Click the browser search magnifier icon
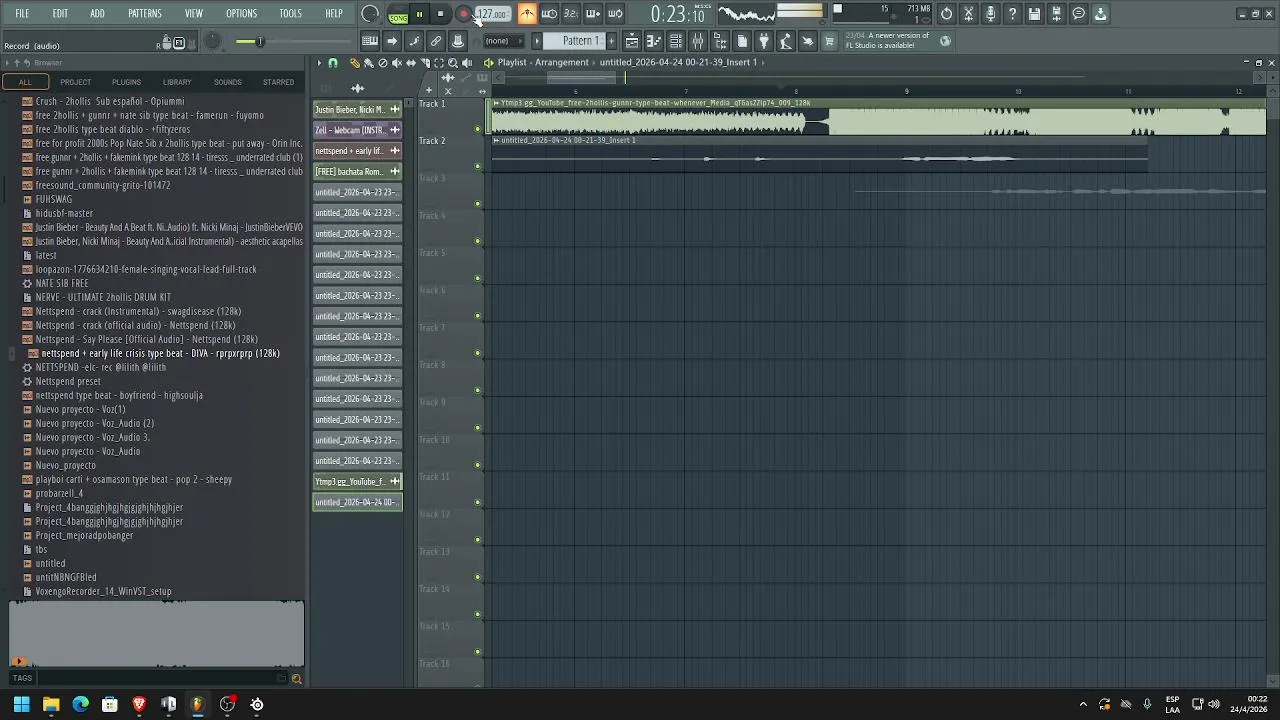This screenshot has height=720, width=1280. coord(296,679)
